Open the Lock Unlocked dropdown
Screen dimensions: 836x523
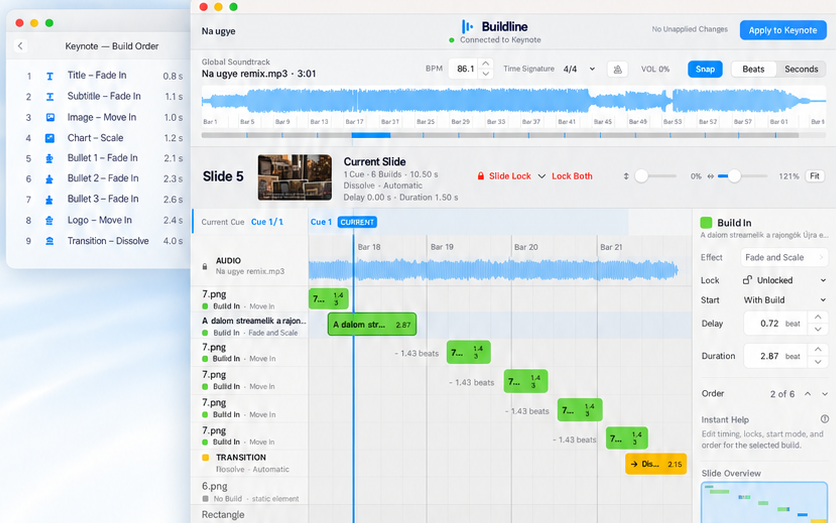784,280
